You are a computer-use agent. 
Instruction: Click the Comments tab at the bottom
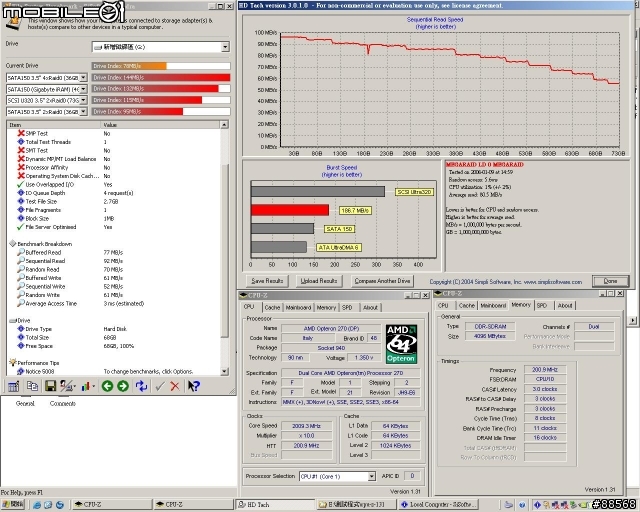coord(62,403)
